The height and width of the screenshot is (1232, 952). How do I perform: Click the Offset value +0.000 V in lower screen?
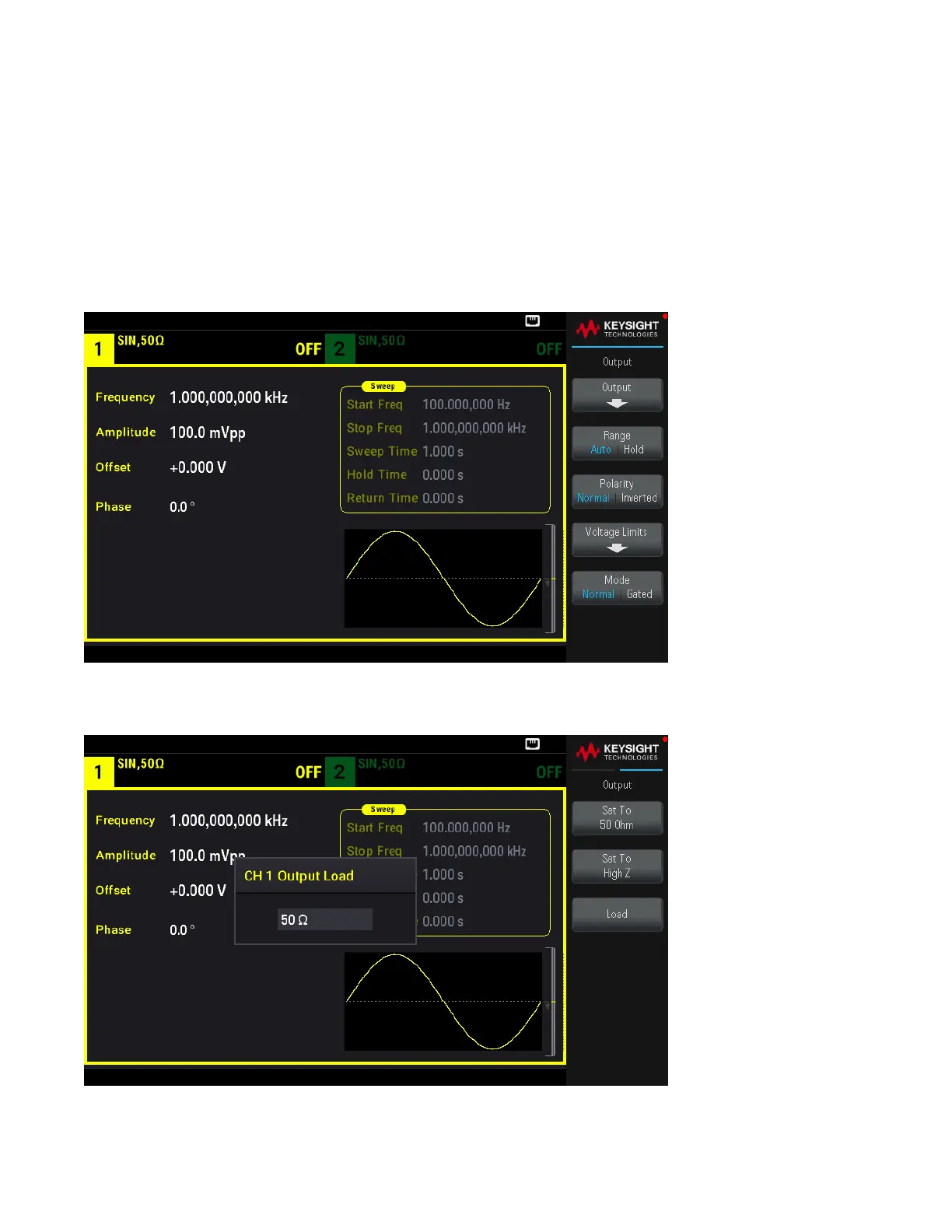tap(198, 891)
